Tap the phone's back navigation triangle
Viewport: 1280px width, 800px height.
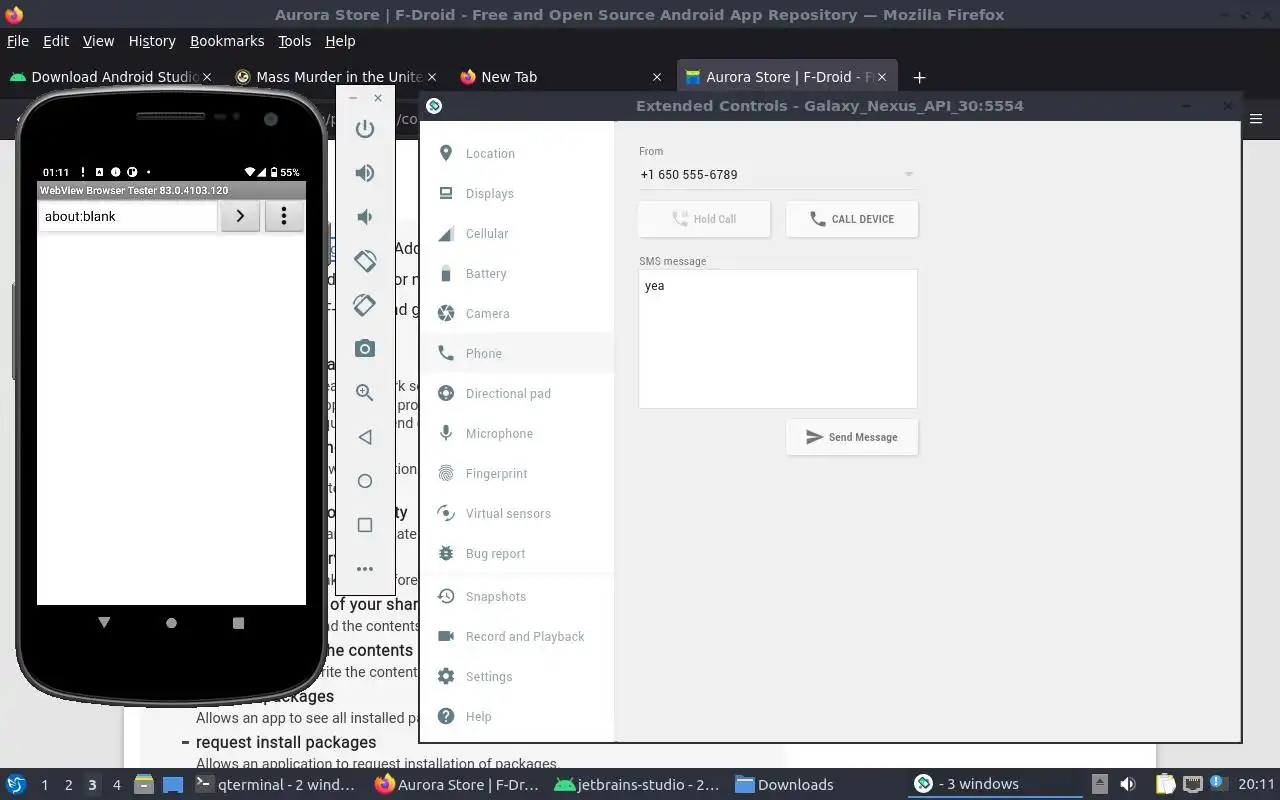coord(104,623)
